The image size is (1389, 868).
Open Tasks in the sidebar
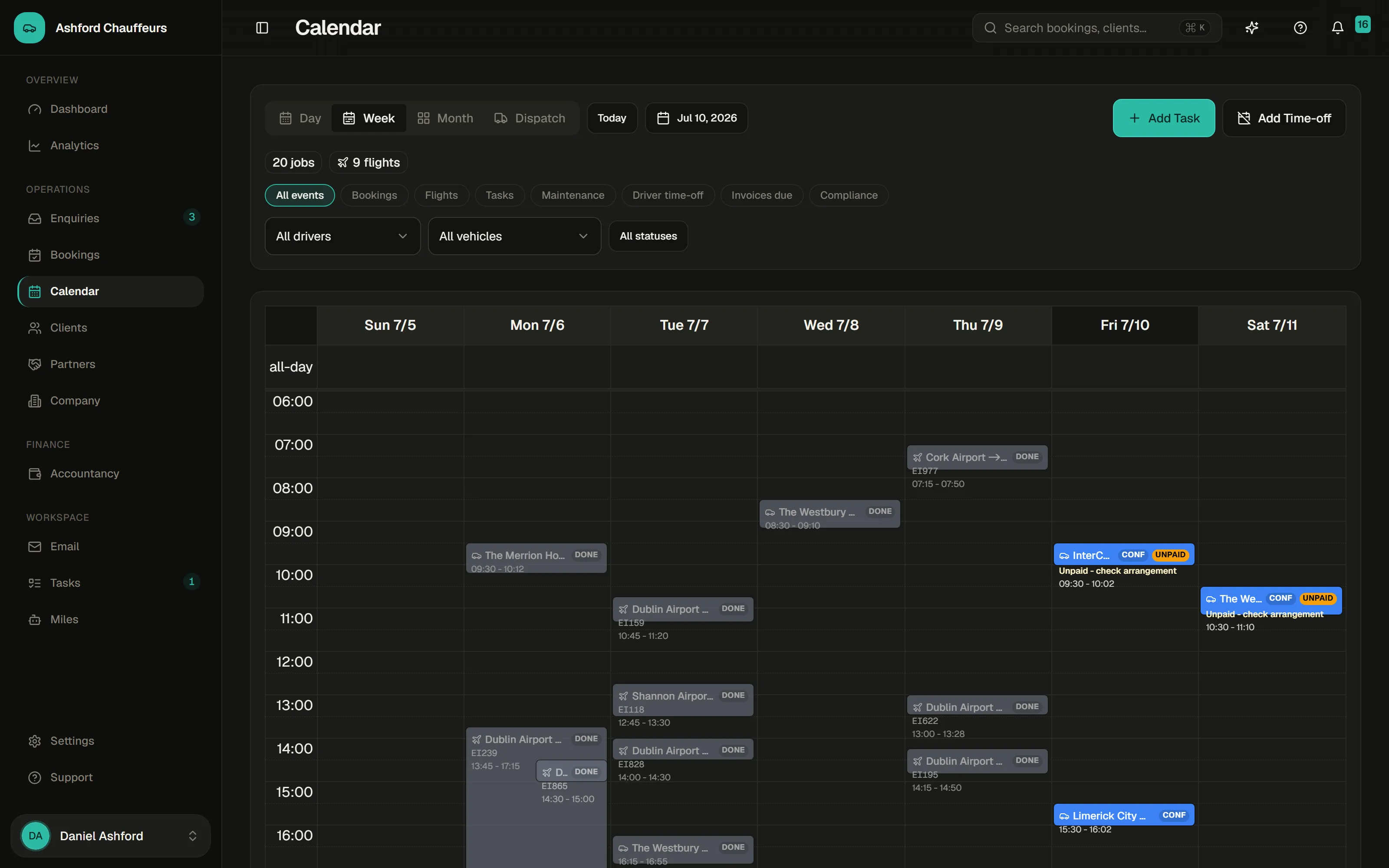(110, 583)
